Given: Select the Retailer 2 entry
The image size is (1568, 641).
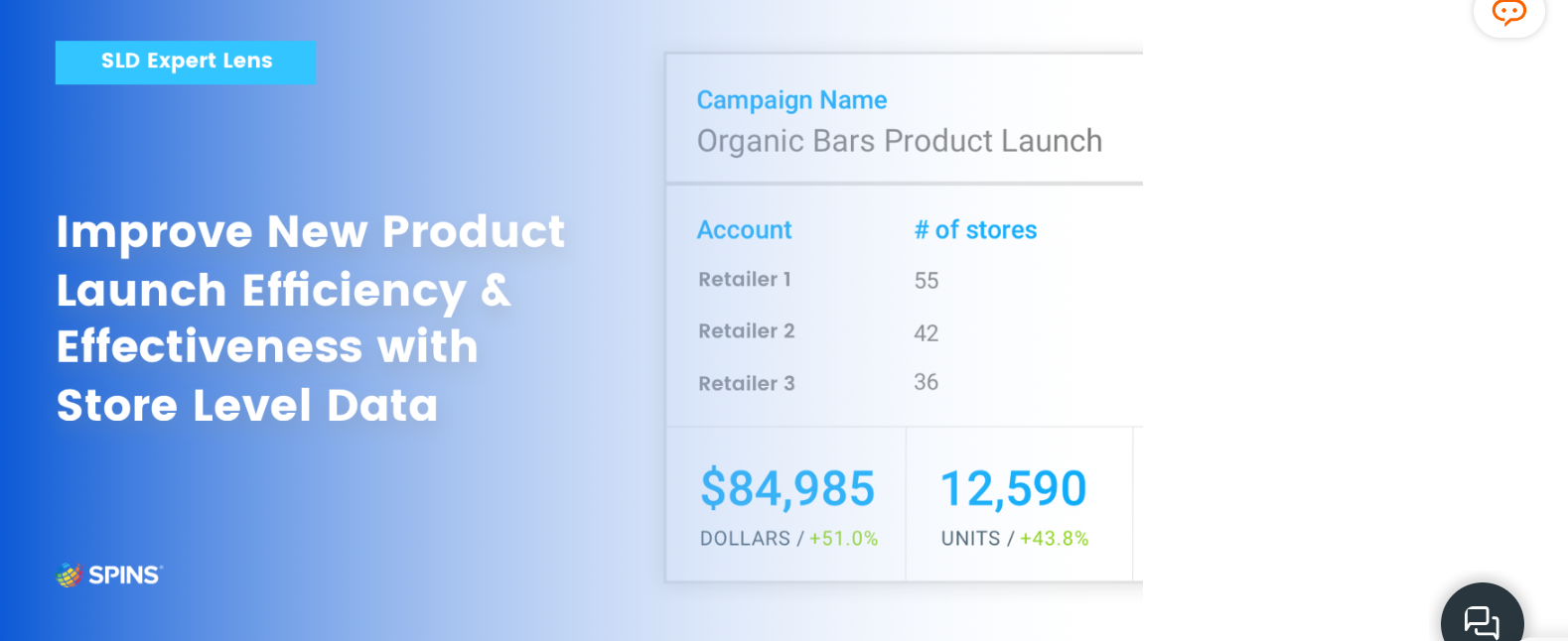Looking at the screenshot, I should coord(746,330).
